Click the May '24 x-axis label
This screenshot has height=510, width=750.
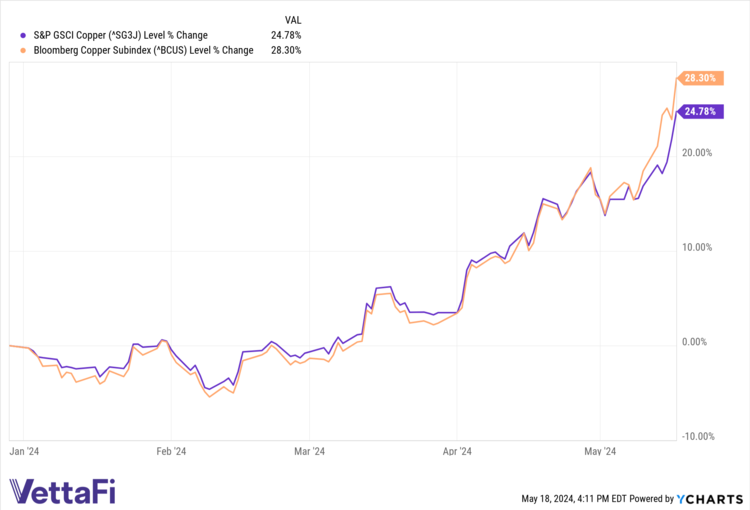click(x=600, y=452)
